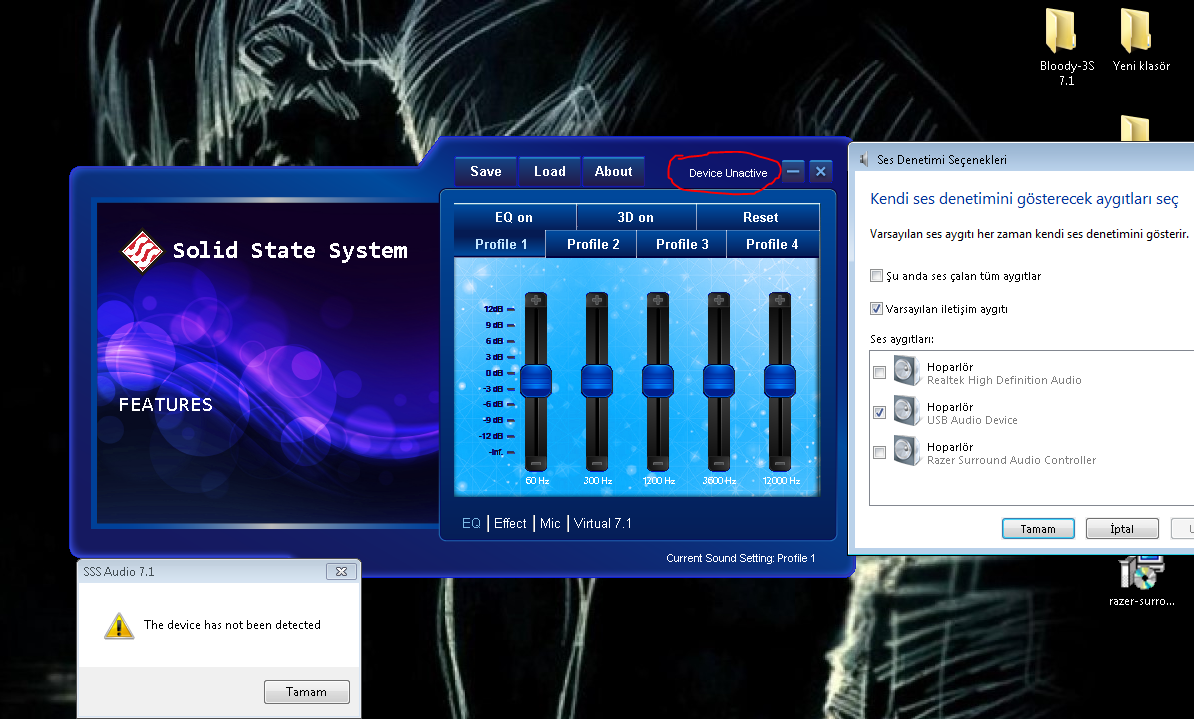
Task: Click the speaker icon in Ses Denetimi title bar
Action: click(864, 159)
